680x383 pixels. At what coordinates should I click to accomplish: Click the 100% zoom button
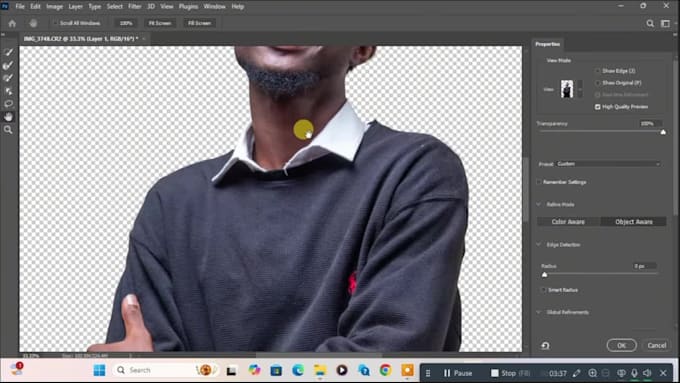126,23
